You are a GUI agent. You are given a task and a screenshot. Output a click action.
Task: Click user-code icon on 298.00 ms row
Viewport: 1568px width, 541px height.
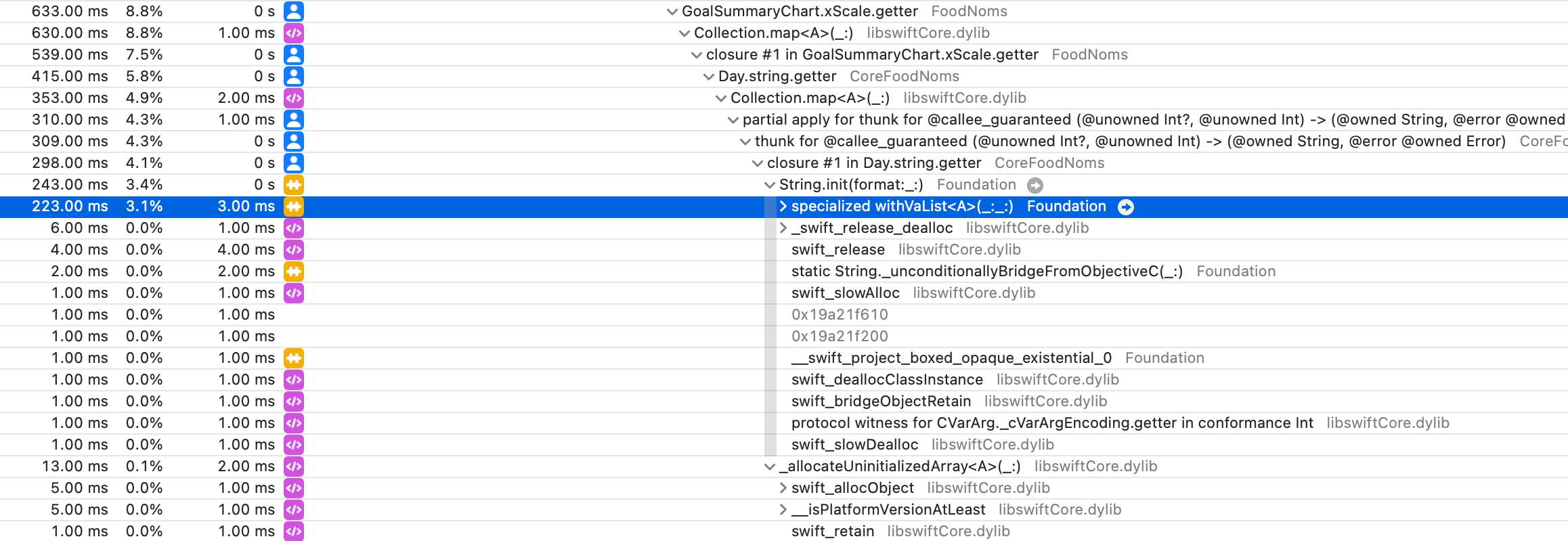(294, 163)
